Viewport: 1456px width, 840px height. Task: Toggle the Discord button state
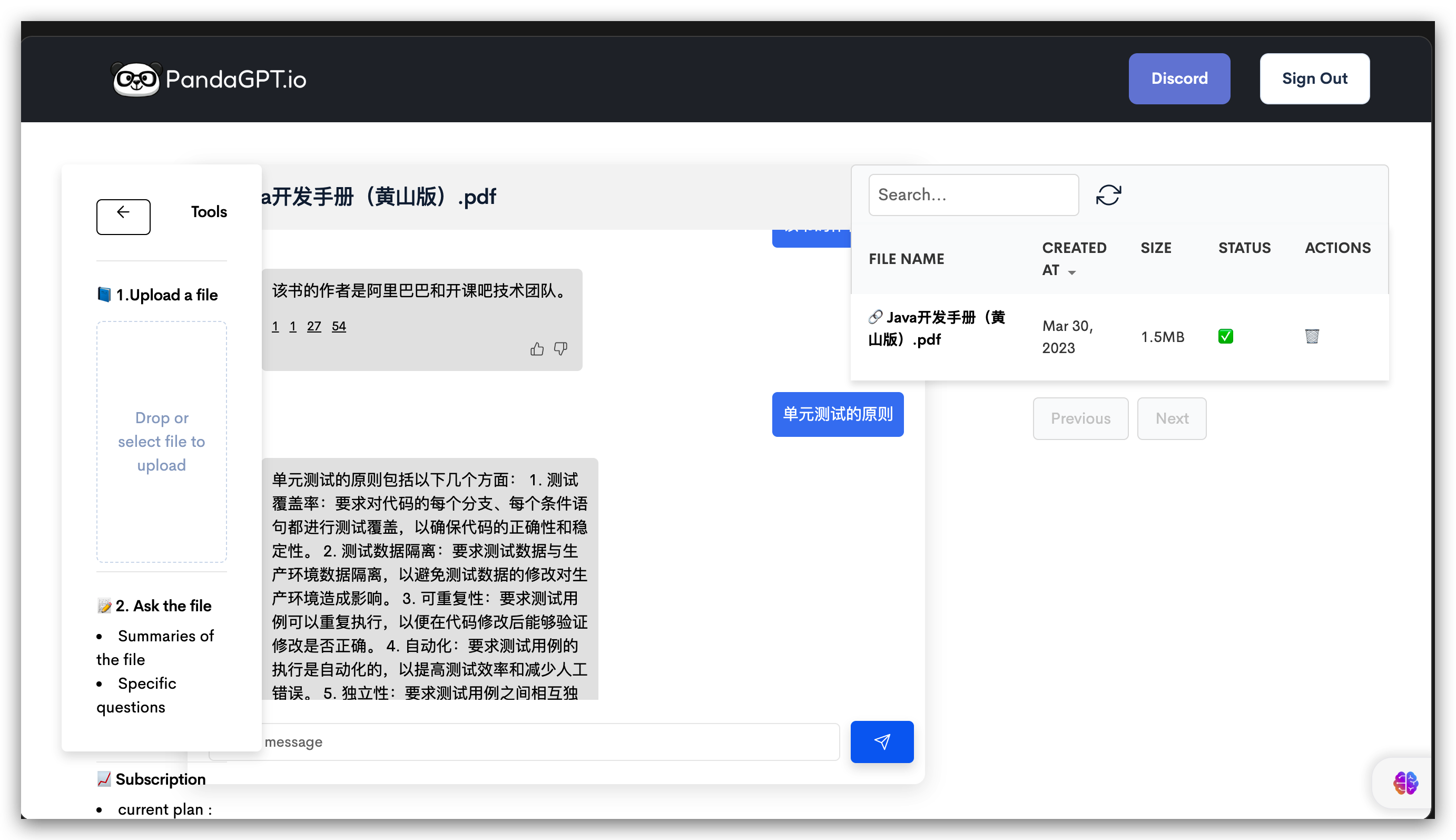[1179, 79]
